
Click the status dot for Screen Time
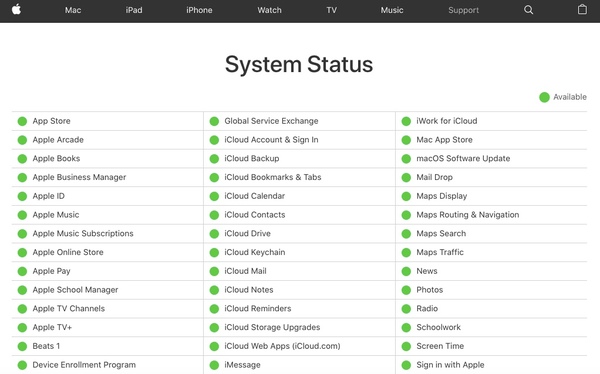tap(406, 346)
